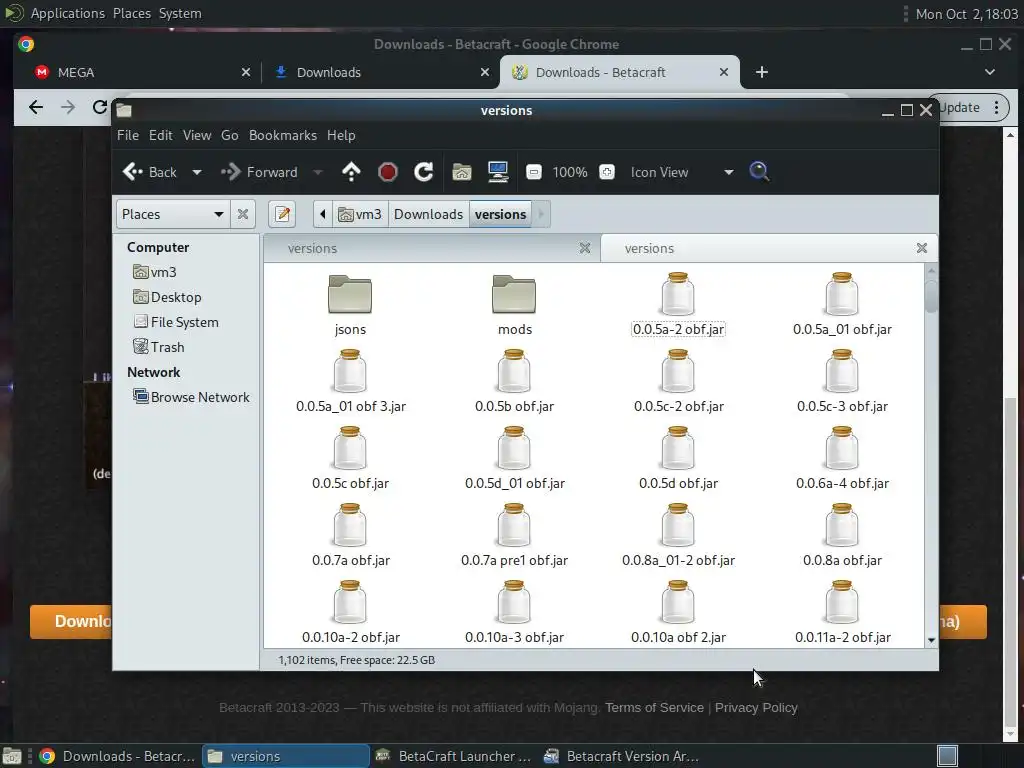
Task: Open Icon View mode dropdown
Action: click(x=682, y=172)
